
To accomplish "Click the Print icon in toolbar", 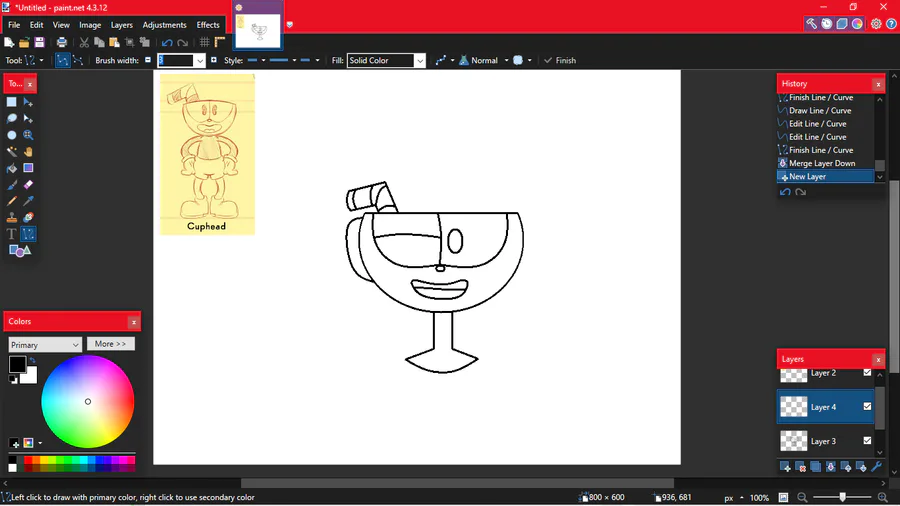I will coord(61,42).
